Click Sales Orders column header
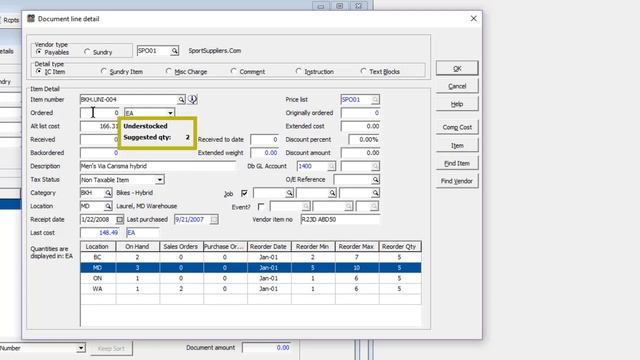Screen dimensions: 640x360 181,247
